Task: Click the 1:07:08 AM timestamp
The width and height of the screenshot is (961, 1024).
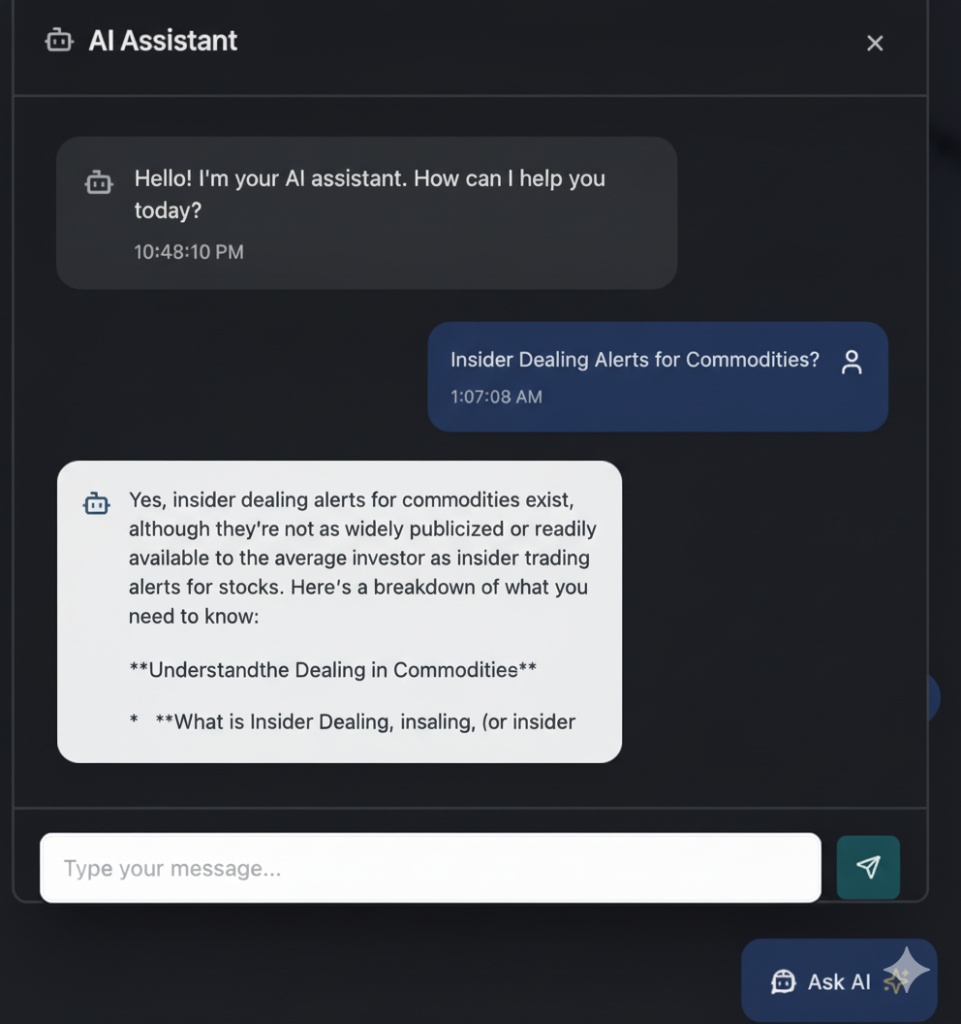Action: [x=496, y=397]
